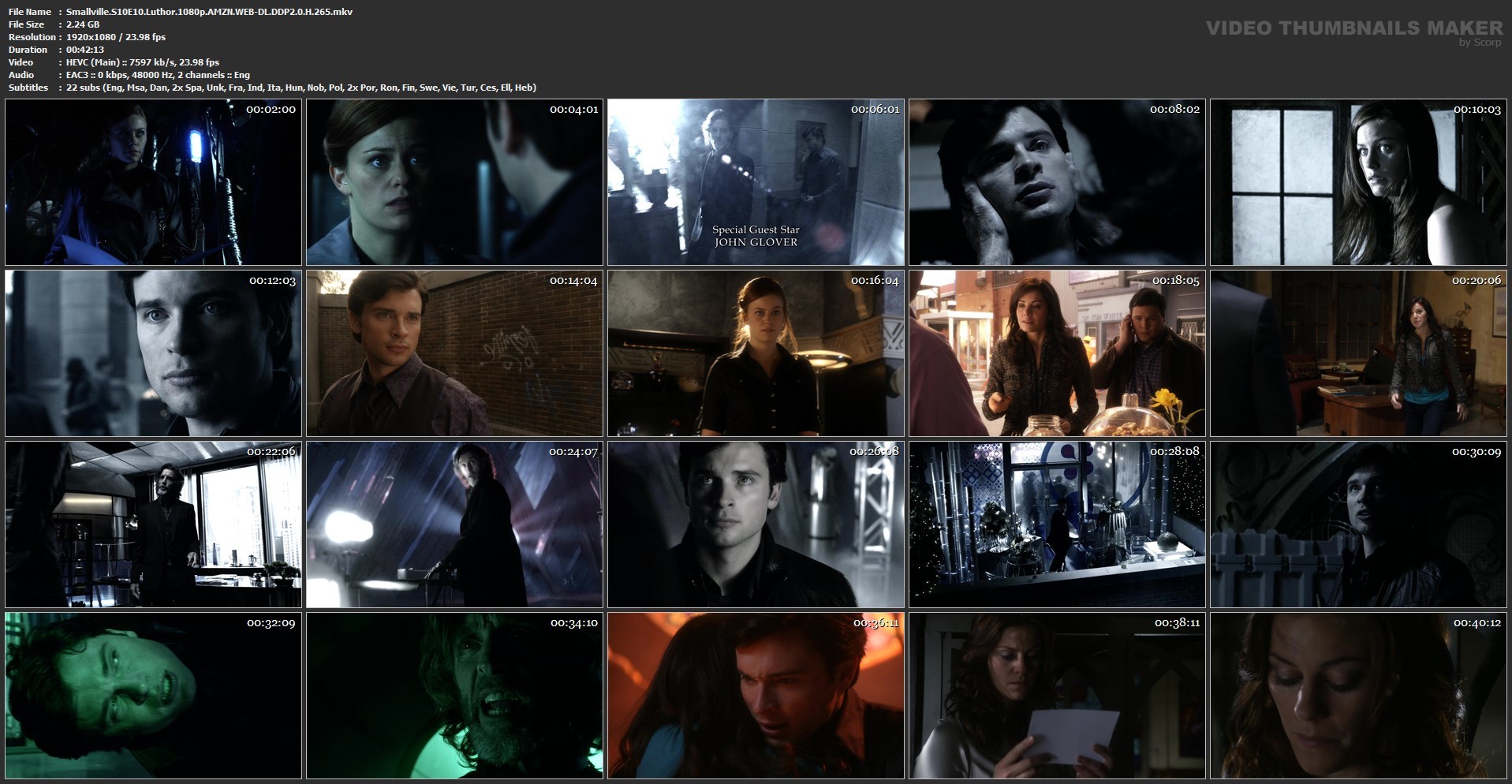
Task: Click the EAC3 audio info line
Action: 158,75
